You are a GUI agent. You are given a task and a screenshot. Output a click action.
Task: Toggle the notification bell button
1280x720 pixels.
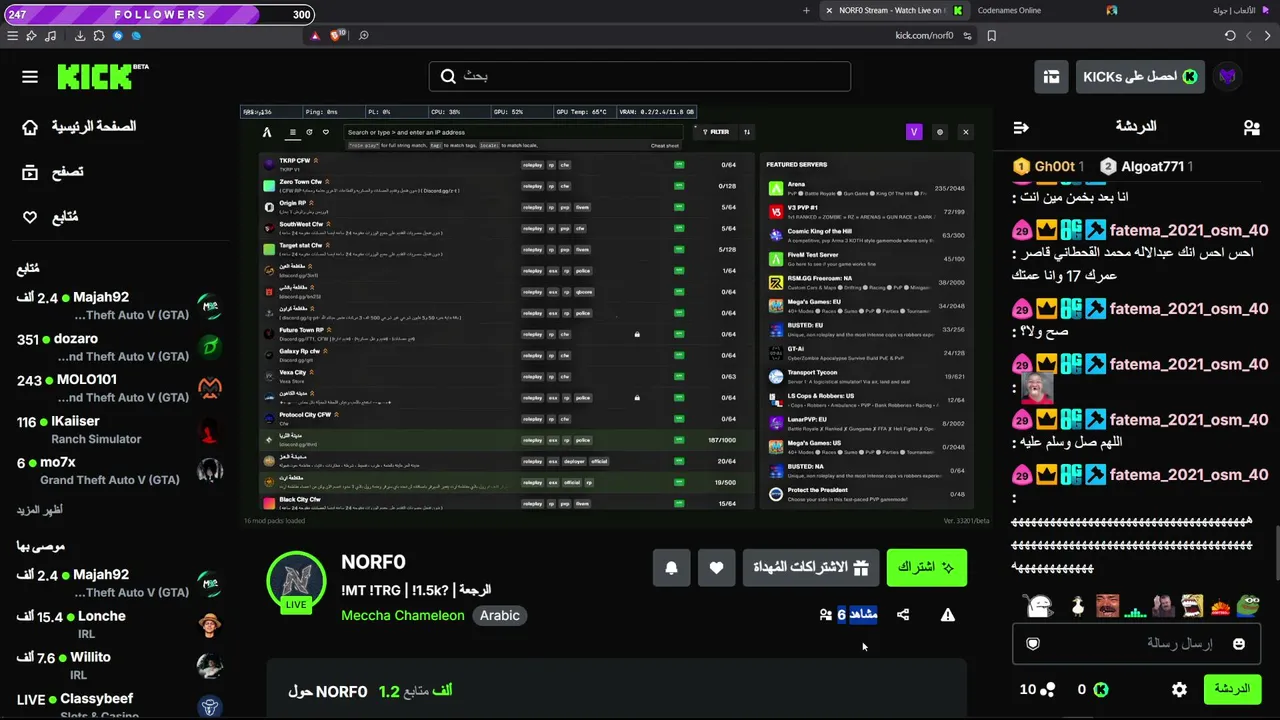coord(672,567)
